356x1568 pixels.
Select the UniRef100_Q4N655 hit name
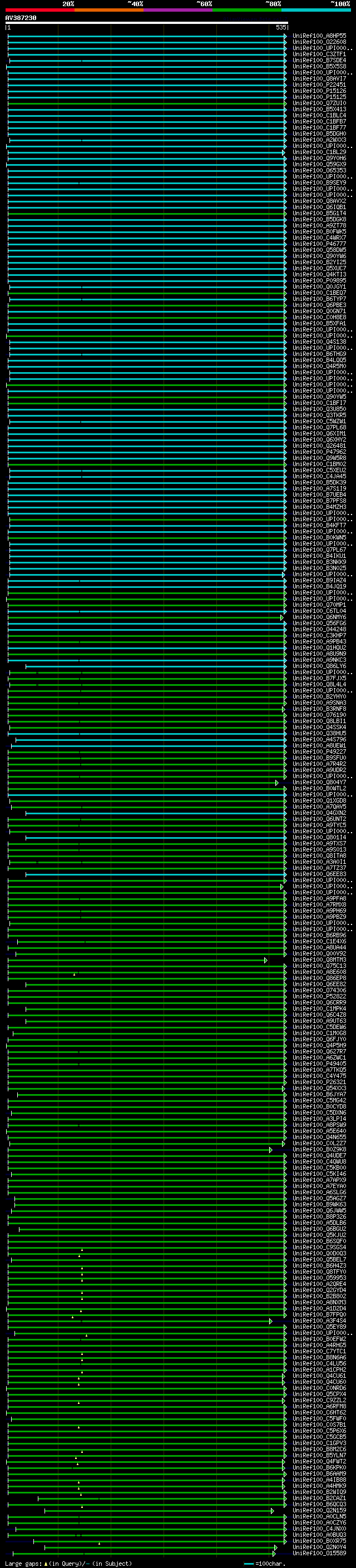pyautogui.click(x=319, y=1137)
